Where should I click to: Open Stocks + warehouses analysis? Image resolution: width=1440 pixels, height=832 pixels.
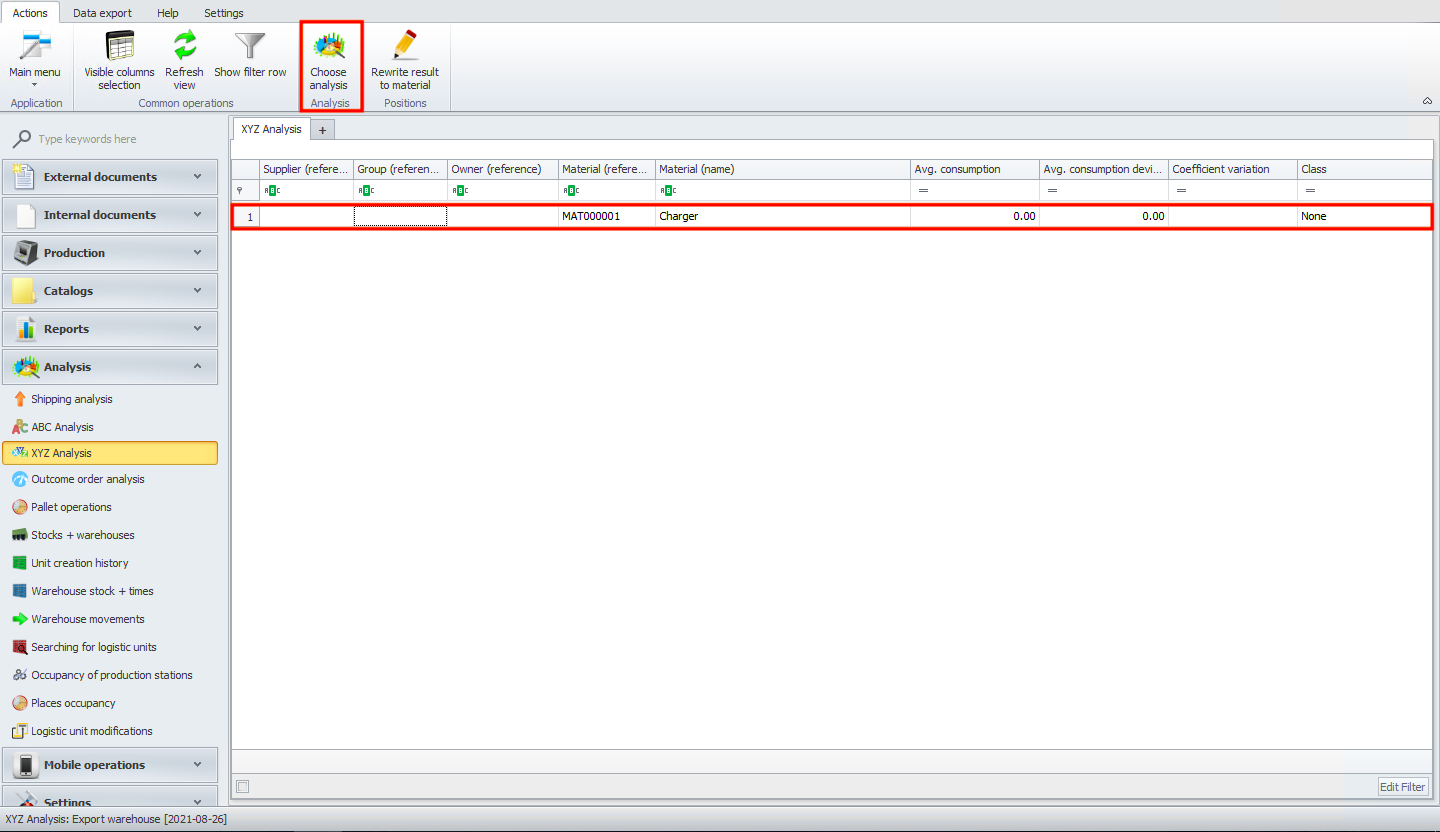click(x=83, y=535)
